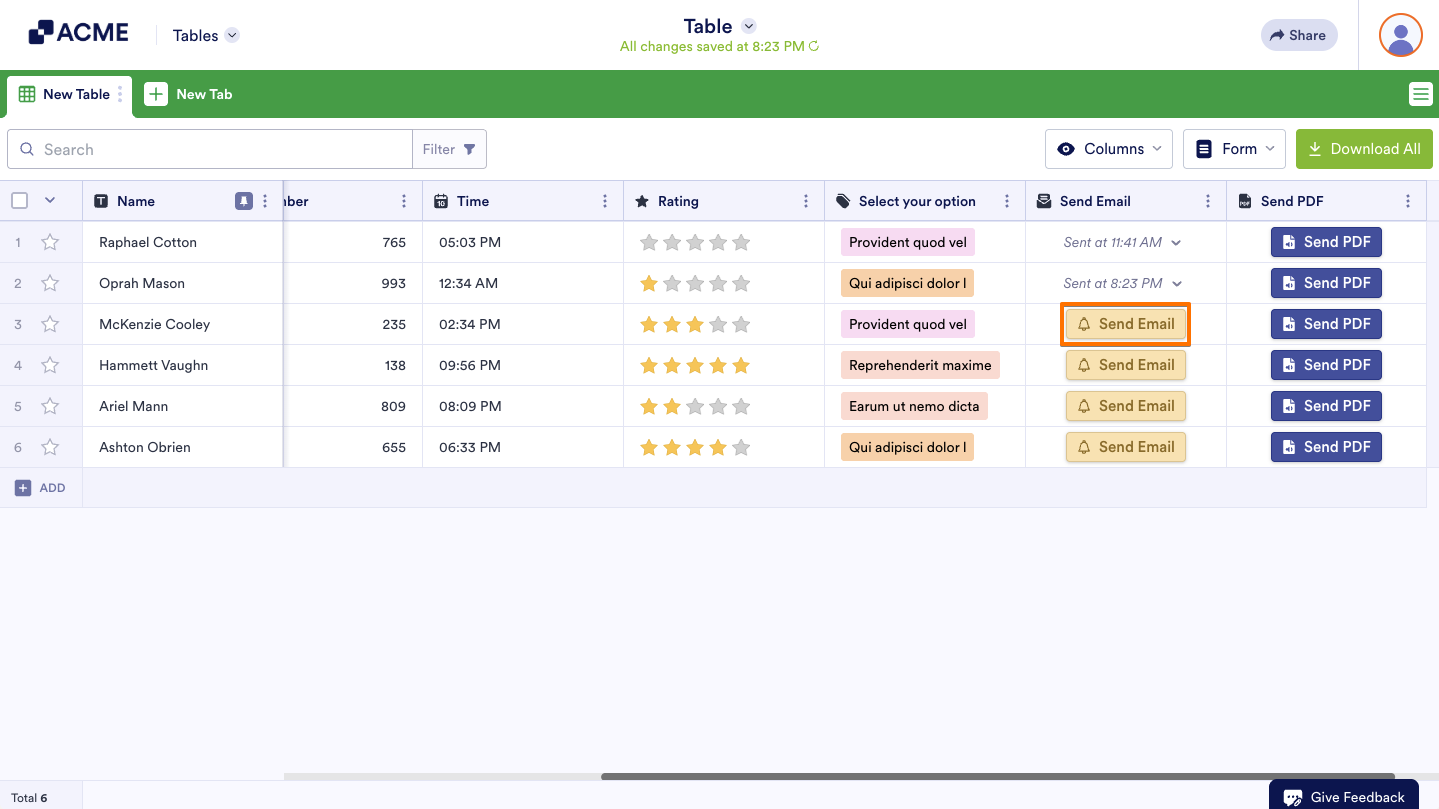Click the New Tab label
Screen dimensions: 1439x809
click(x=204, y=94)
